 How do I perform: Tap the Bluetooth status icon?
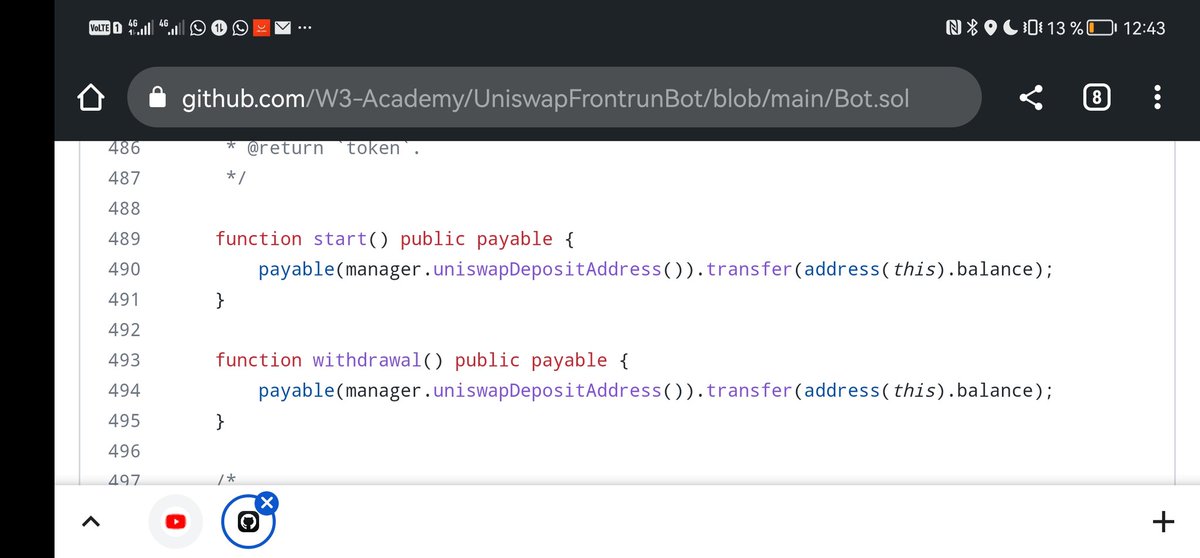pyautogui.click(x=970, y=29)
